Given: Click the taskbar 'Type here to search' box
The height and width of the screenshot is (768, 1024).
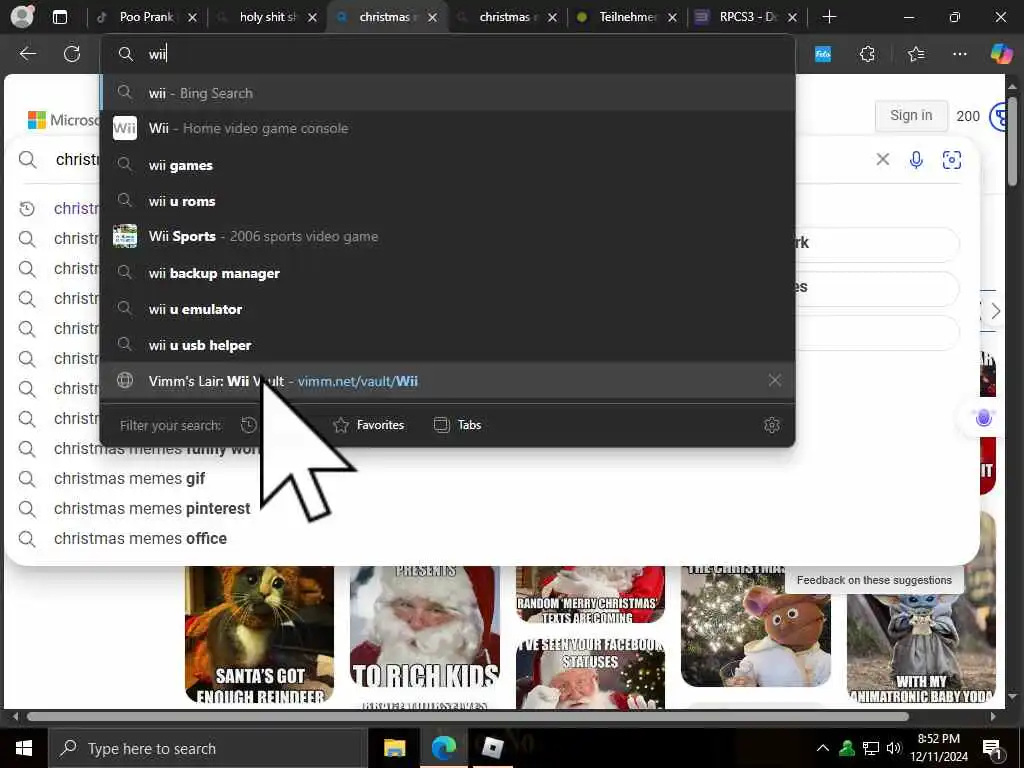Looking at the screenshot, I should coord(208,748).
